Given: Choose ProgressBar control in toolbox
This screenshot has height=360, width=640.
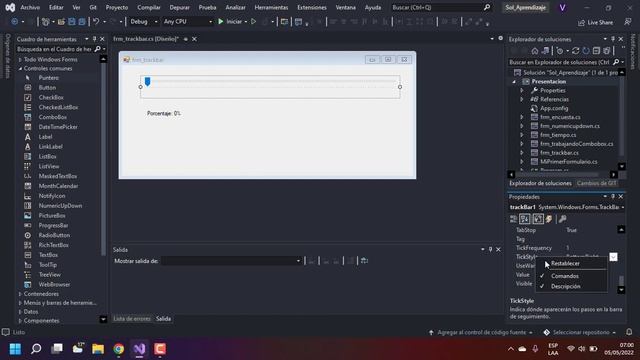Looking at the screenshot, I should click(x=53, y=225).
